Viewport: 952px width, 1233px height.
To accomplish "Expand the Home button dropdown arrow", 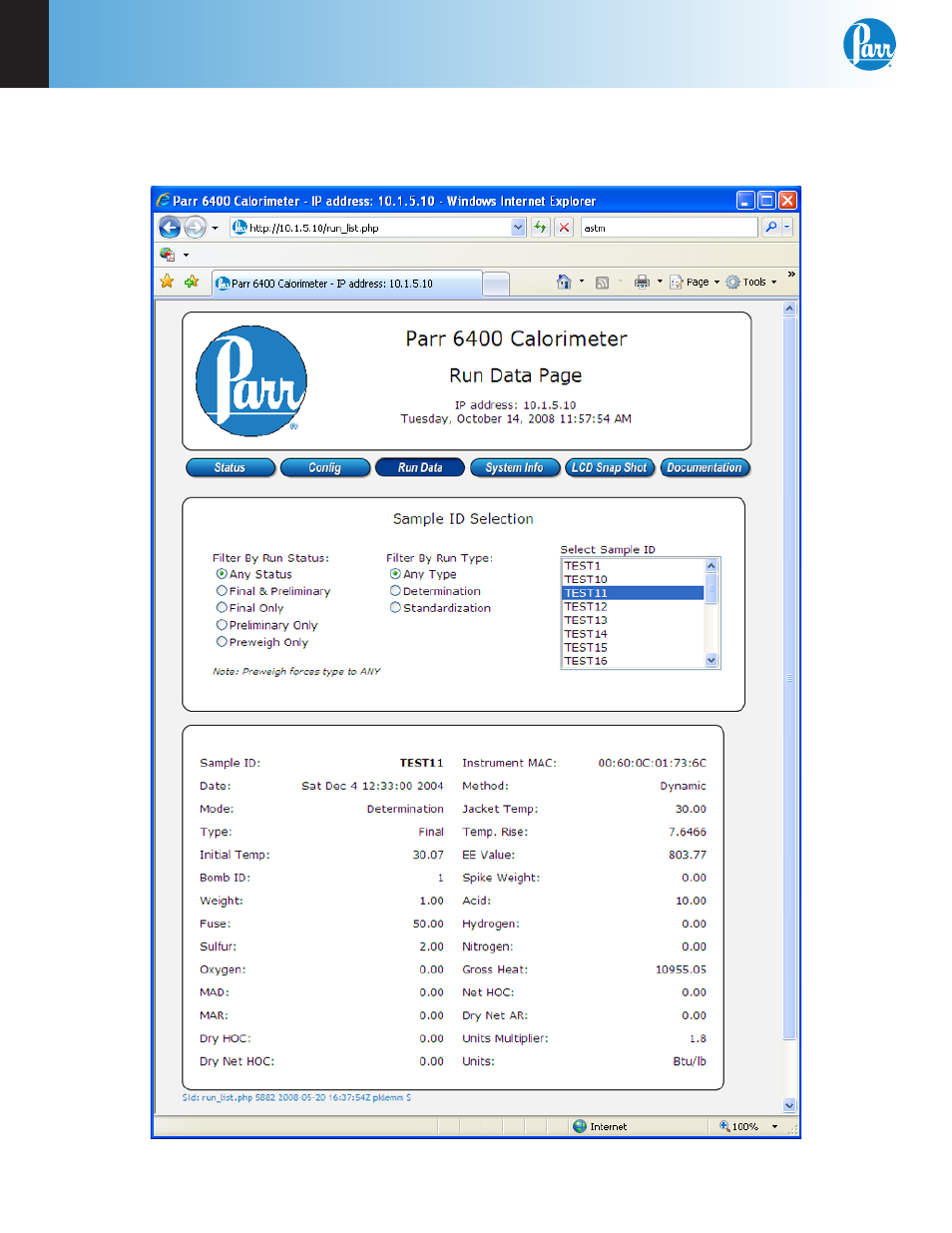I will (582, 283).
